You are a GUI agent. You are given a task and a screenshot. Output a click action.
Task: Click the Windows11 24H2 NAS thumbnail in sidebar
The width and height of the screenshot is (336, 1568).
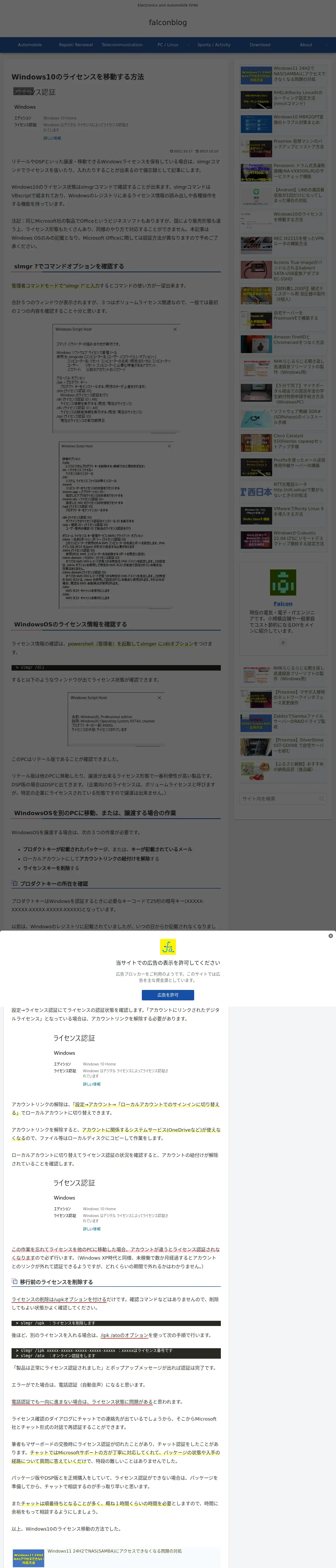pyautogui.click(x=256, y=76)
